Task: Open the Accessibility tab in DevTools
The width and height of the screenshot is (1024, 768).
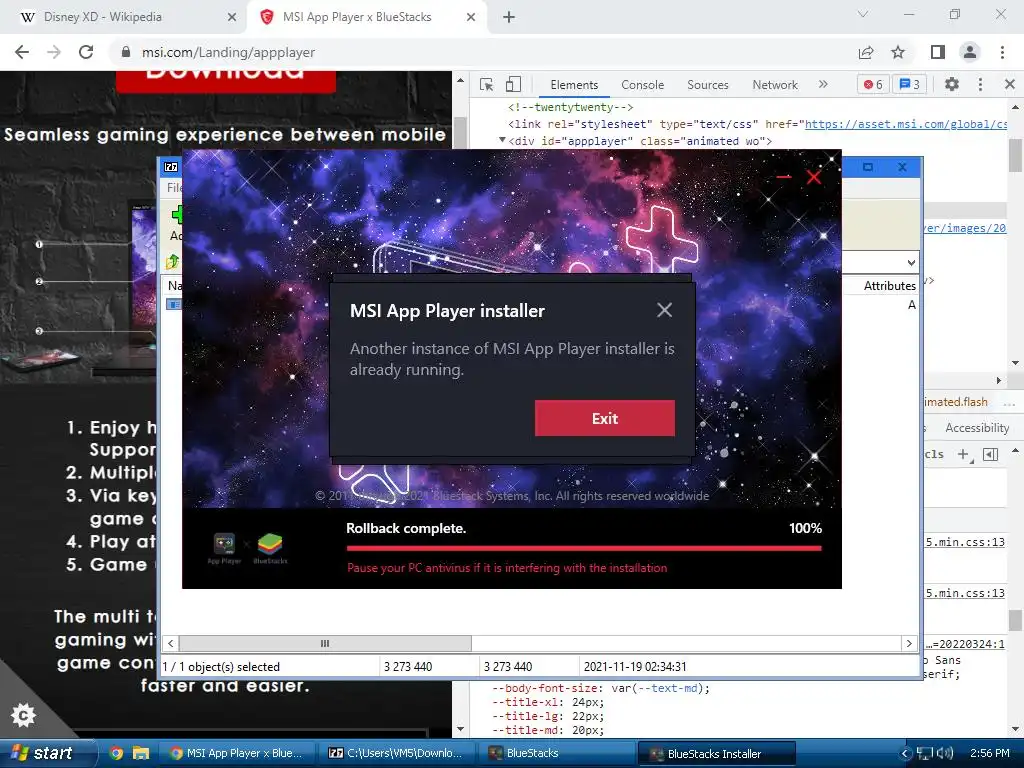Action: [977, 428]
